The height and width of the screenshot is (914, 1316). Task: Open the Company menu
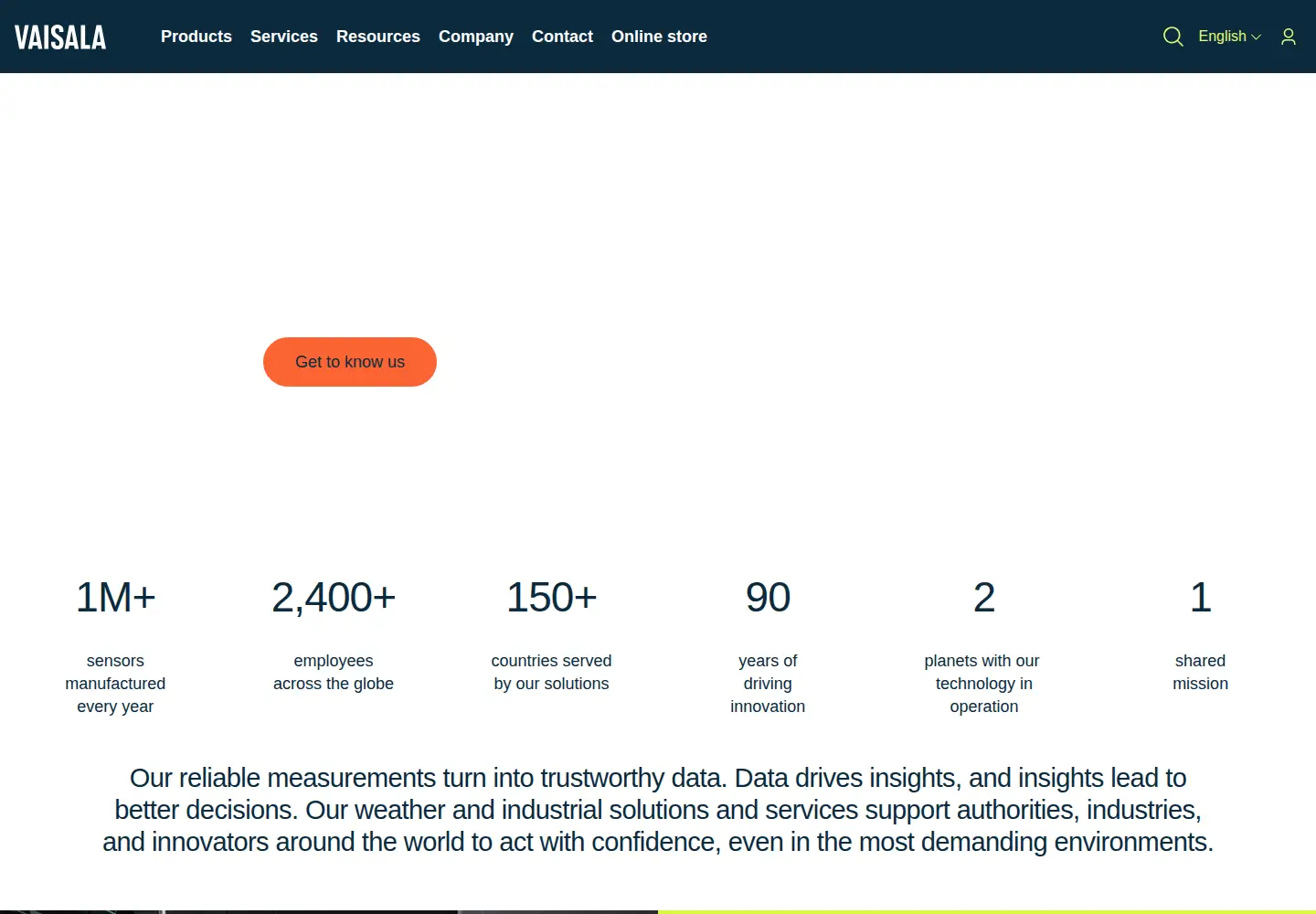point(476,37)
